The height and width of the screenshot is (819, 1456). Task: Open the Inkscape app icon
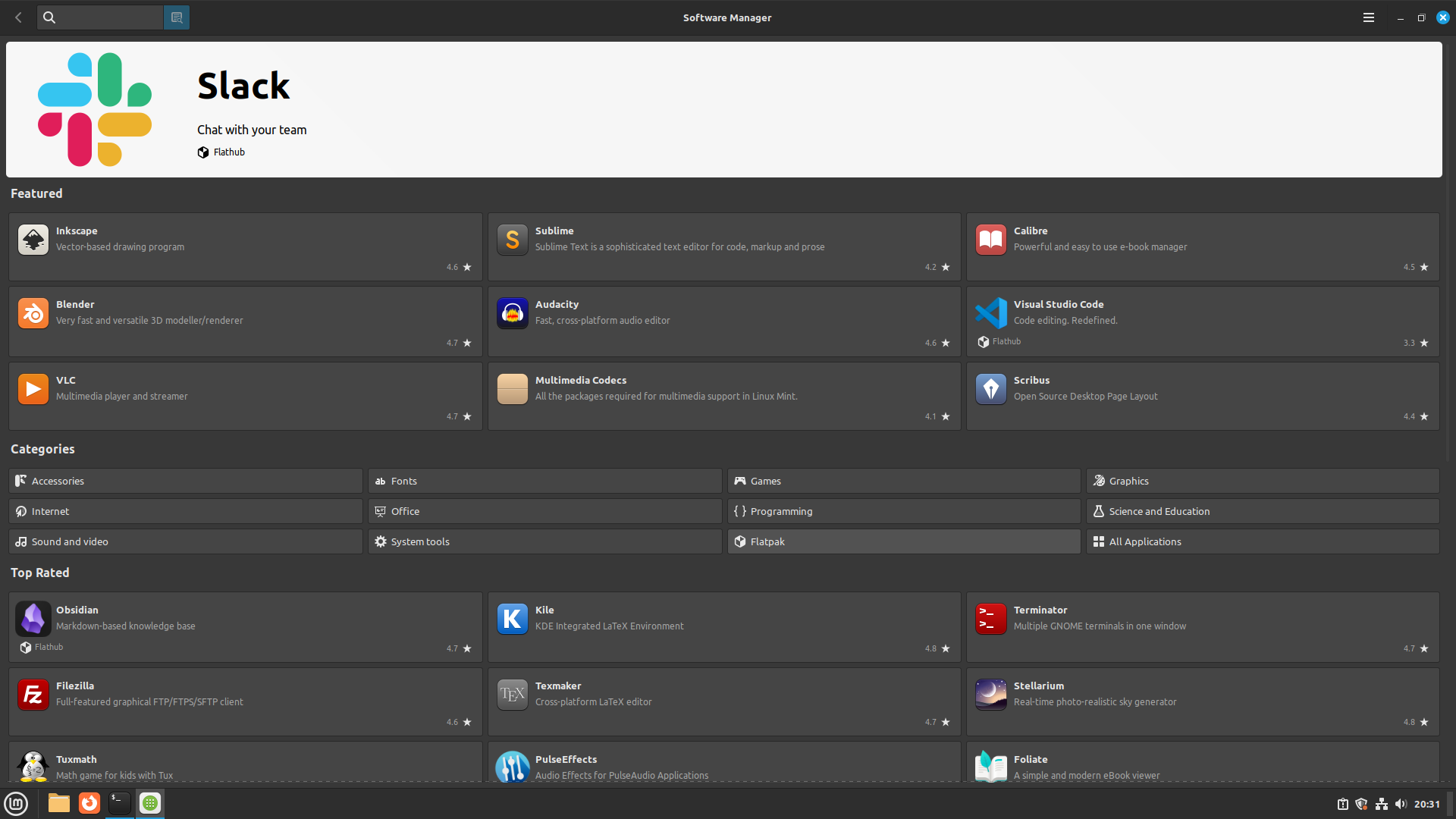pos(33,240)
